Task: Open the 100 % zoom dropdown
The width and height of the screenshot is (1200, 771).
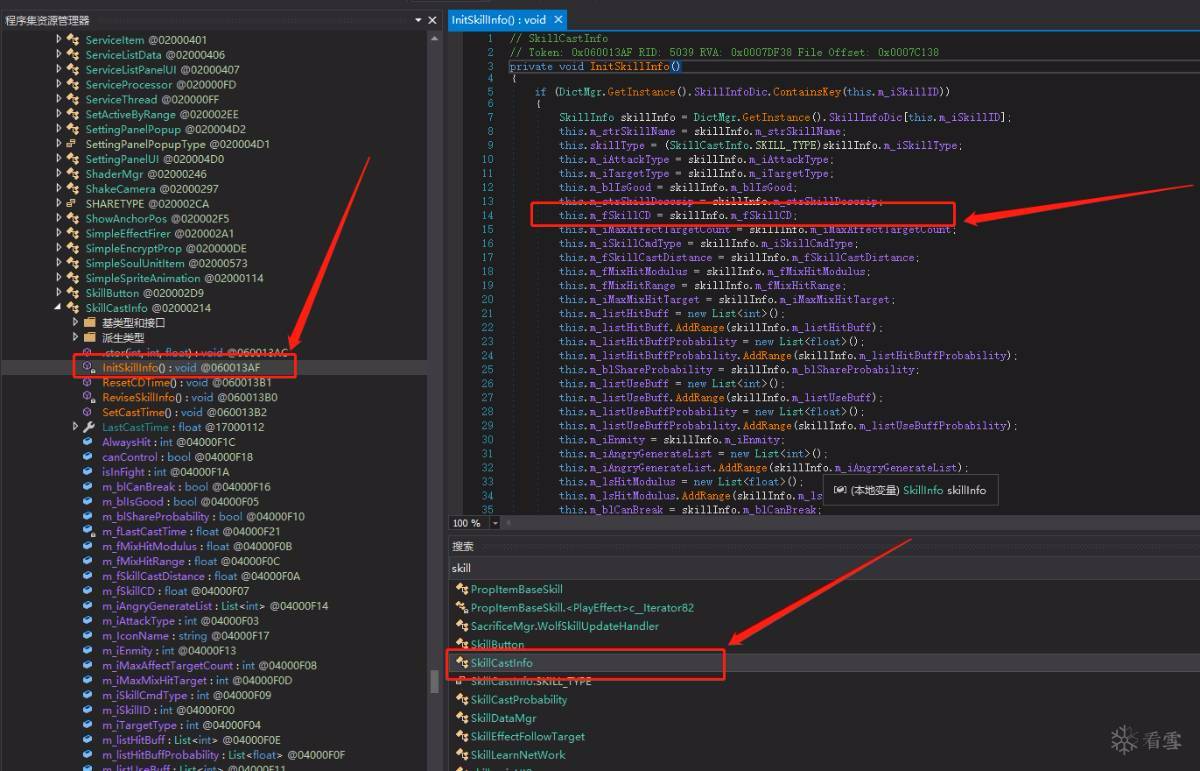Action: 495,523
